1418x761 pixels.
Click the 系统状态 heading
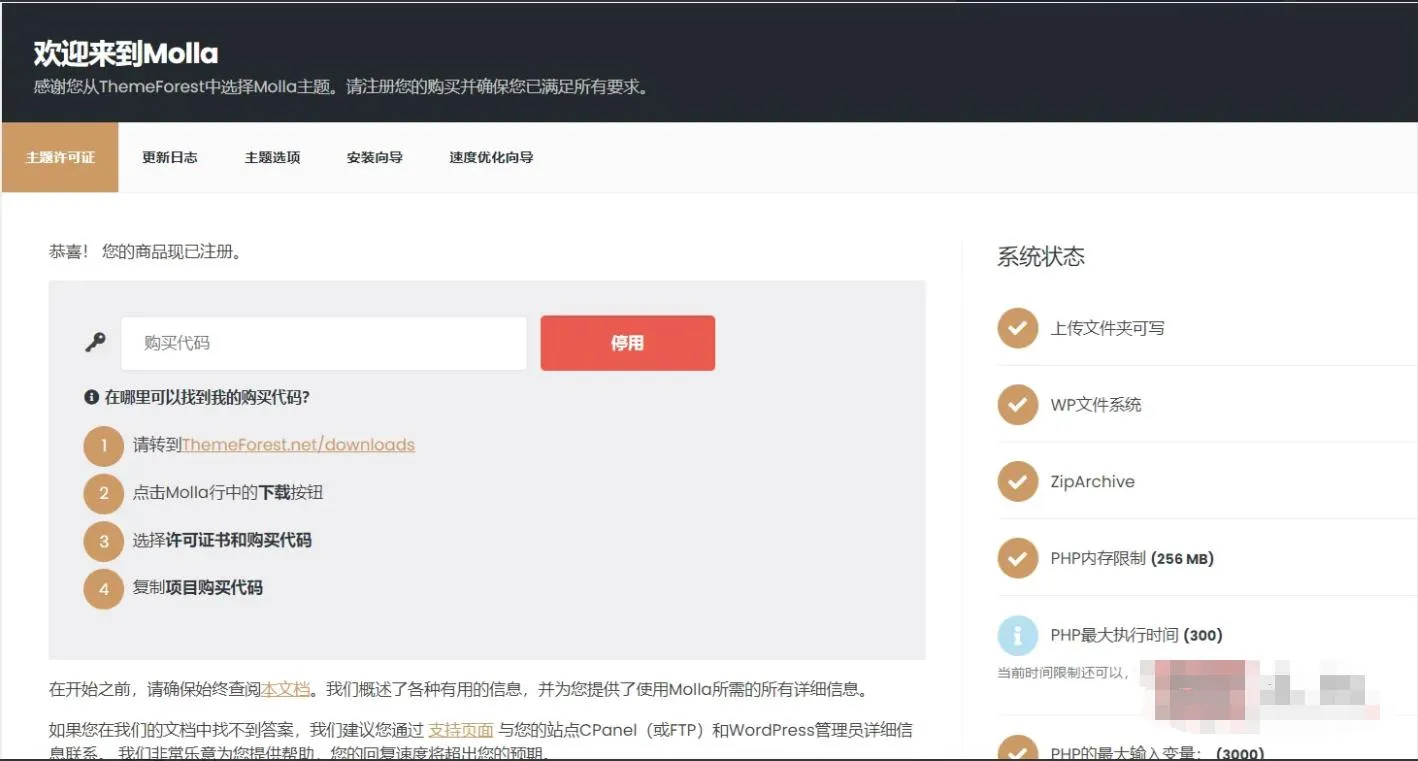[1041, 257]
